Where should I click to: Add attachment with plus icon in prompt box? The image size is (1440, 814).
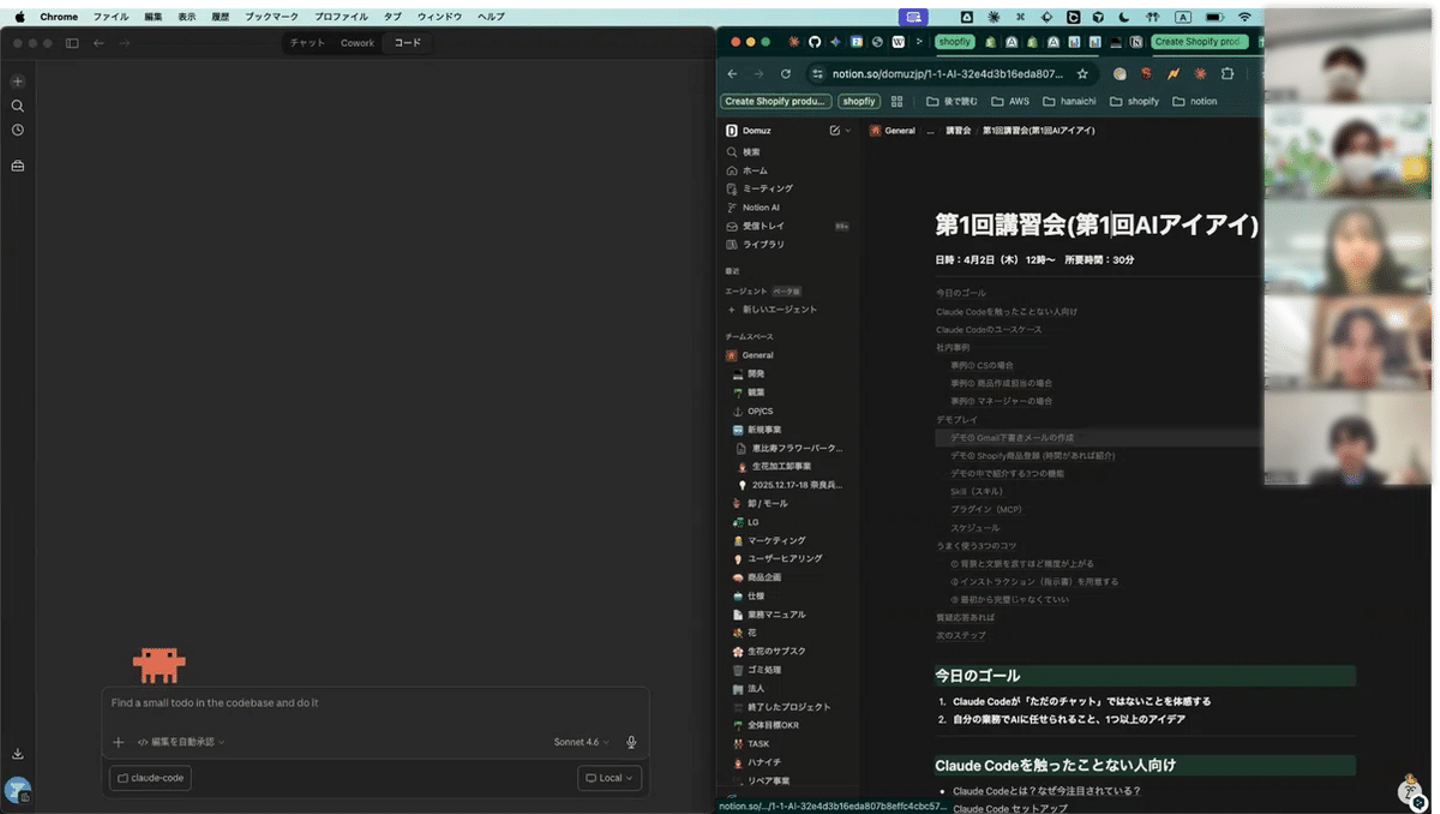[118, 742]
